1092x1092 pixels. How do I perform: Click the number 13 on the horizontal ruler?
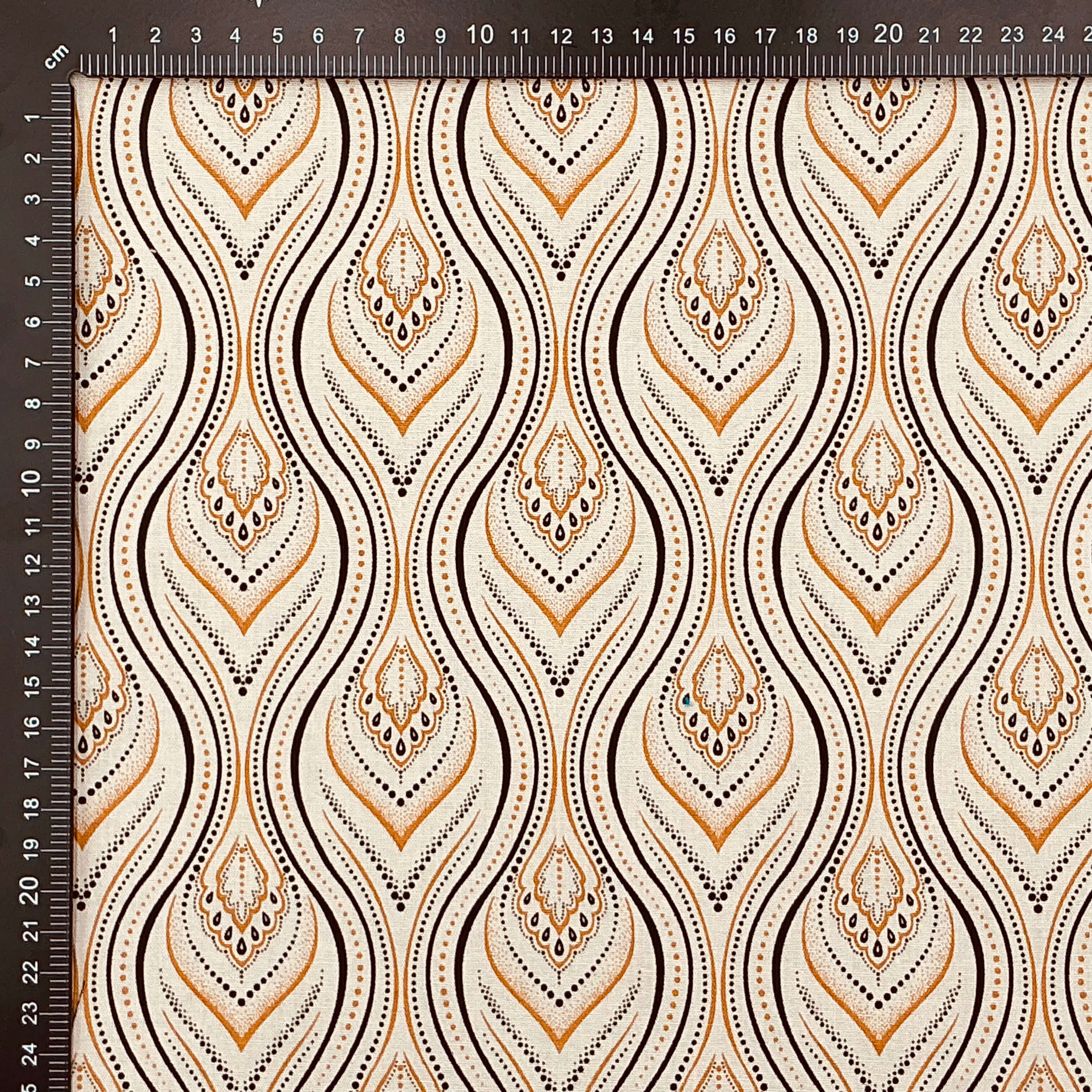(602, 36)
